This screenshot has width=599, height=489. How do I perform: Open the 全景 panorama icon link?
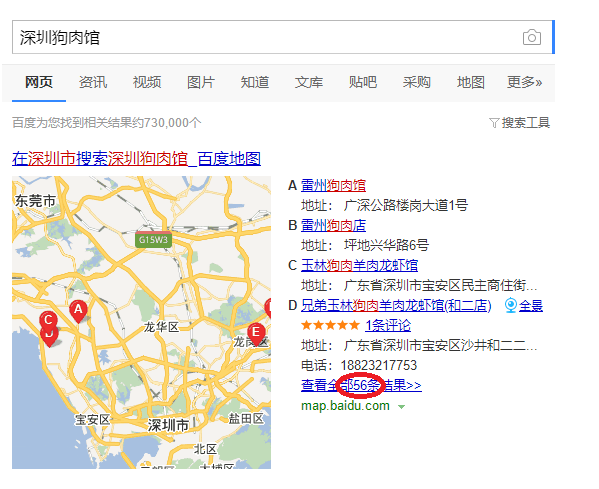click(x=524, y=306)
